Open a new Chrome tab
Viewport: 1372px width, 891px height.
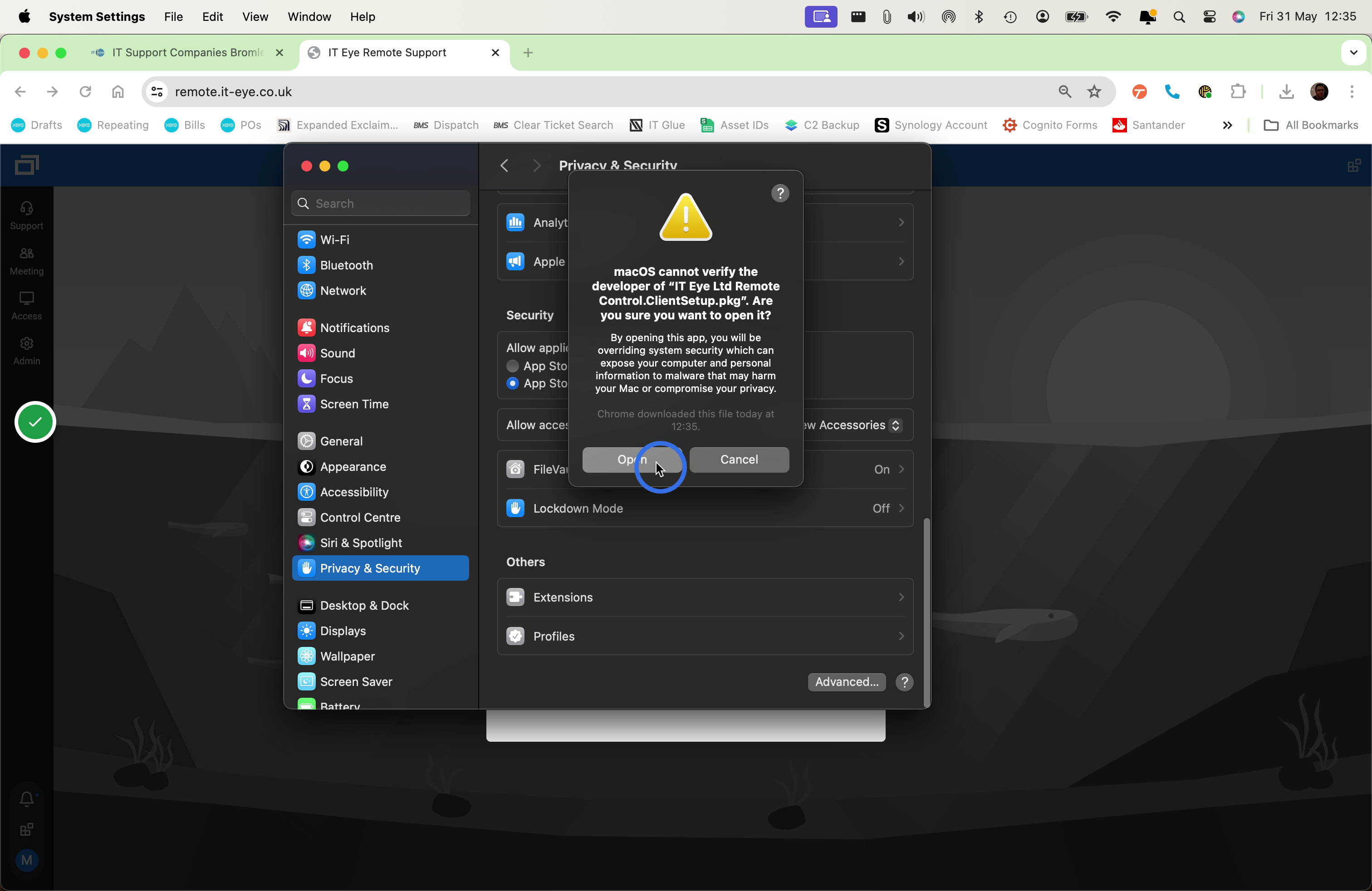(528, 53)
